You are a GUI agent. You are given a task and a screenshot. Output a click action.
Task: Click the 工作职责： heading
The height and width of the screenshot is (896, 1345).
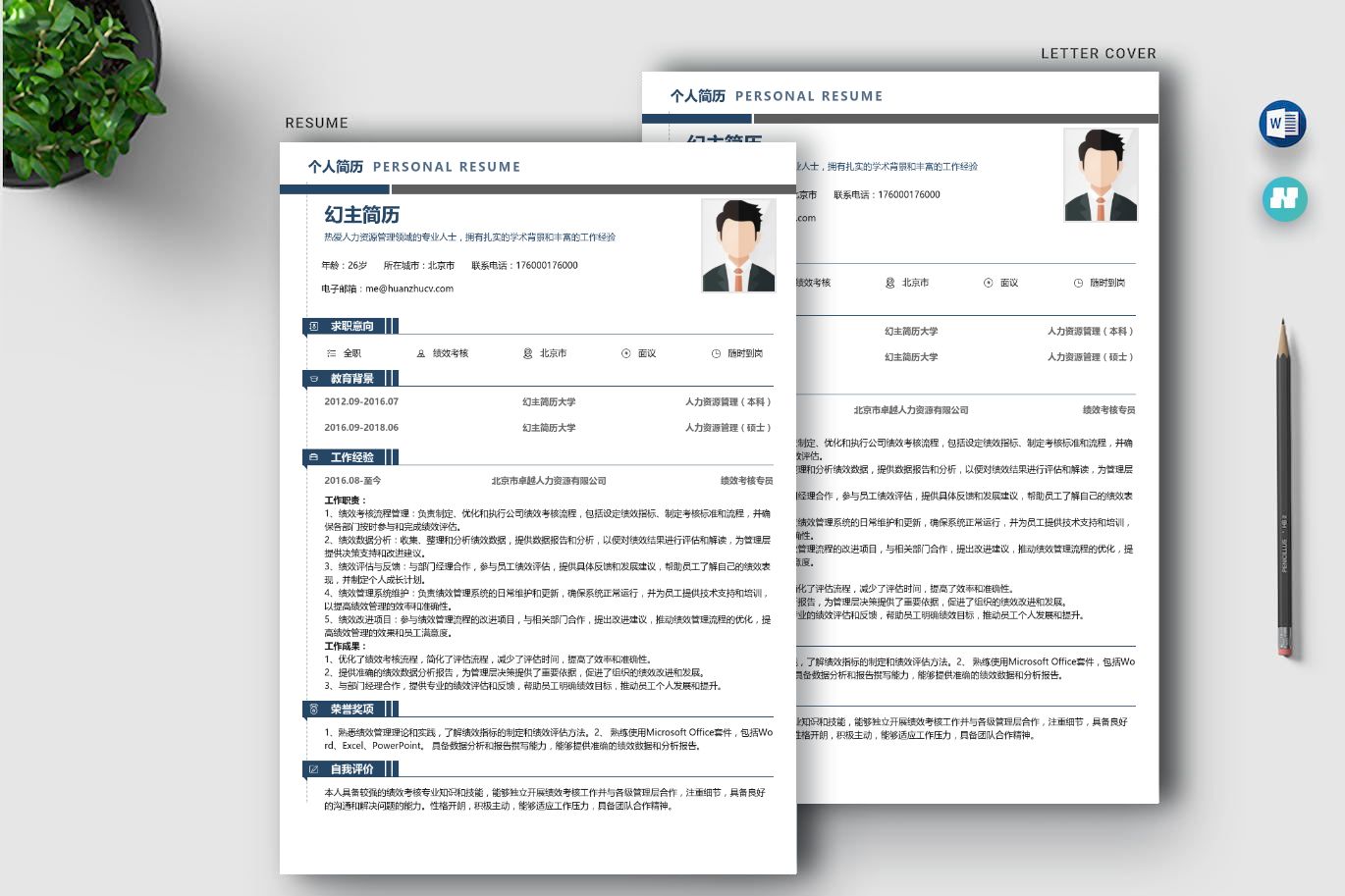(346, 501)
